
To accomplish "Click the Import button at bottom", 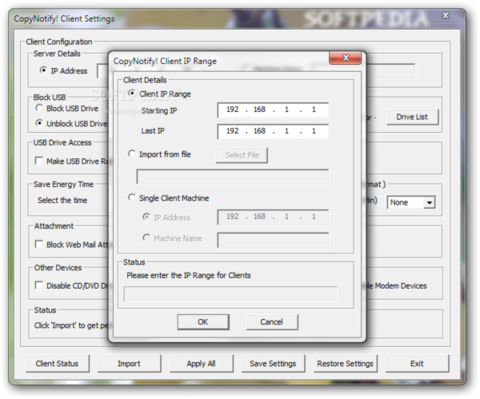I will [x=129, y=364].
